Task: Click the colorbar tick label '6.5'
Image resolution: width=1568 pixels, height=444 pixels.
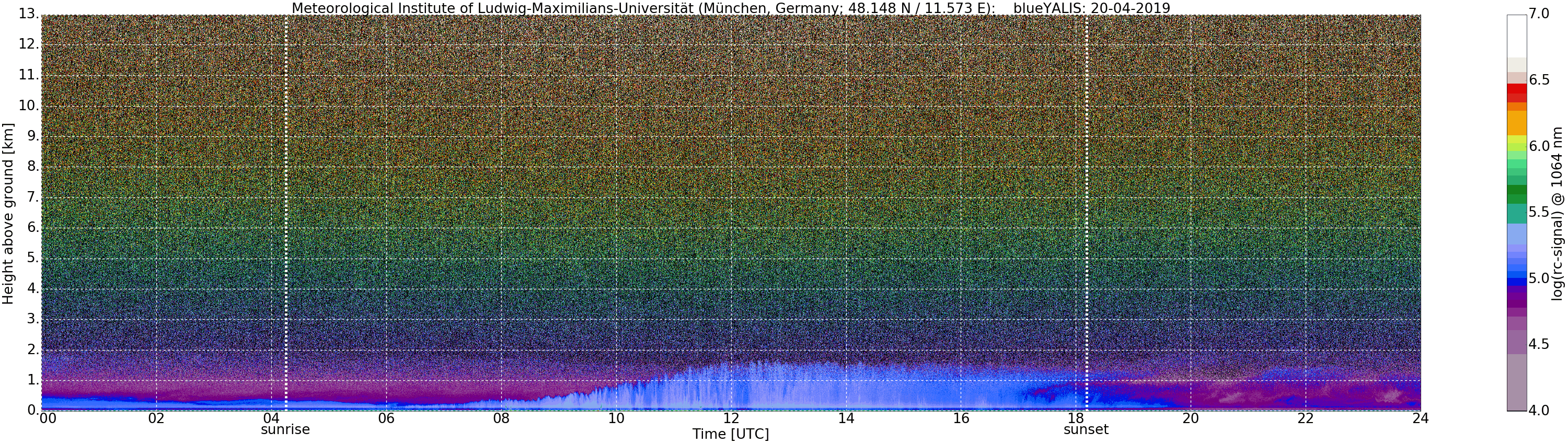Action: 1539,80
